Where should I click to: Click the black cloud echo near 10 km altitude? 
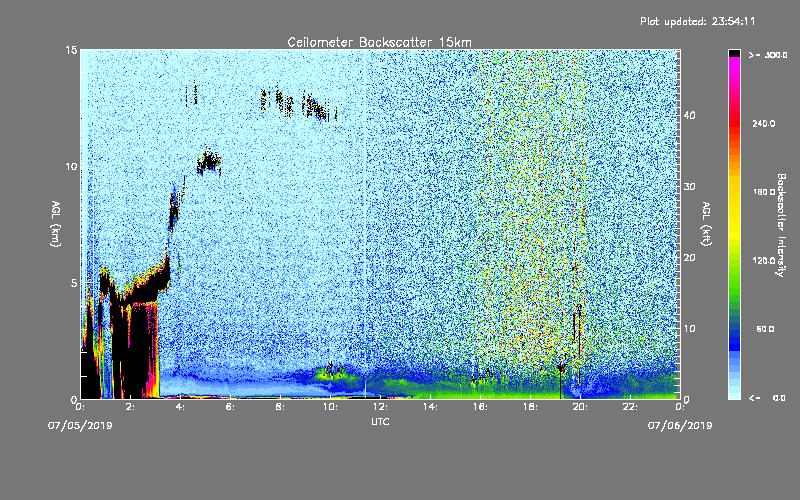click(209, 162)
